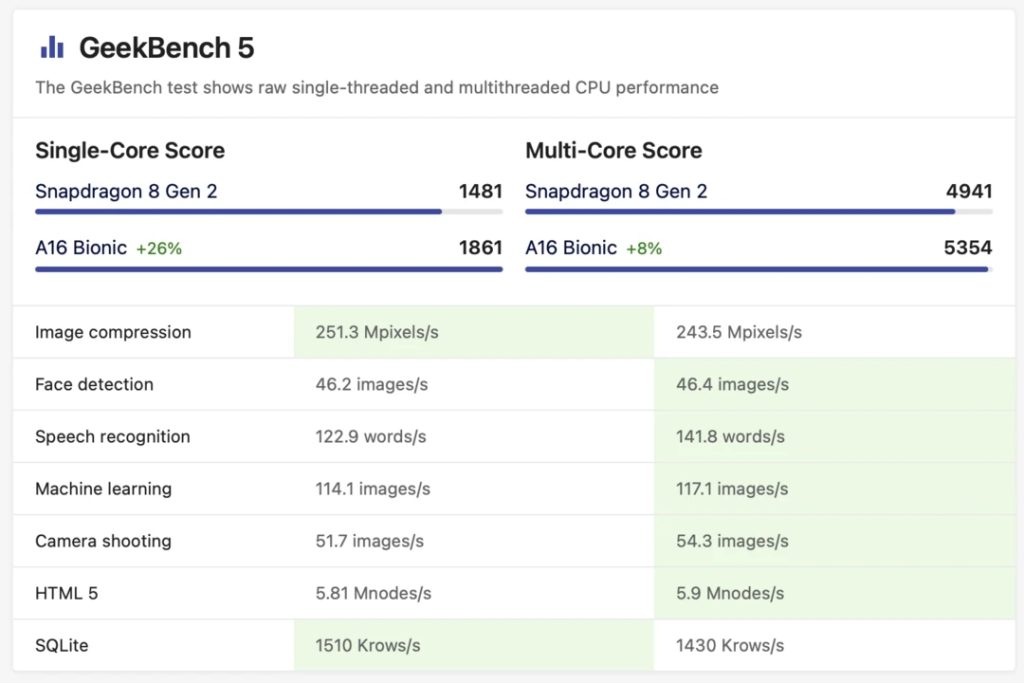Select the SQLite row label

pyautogui.click(x=61, y=645)
